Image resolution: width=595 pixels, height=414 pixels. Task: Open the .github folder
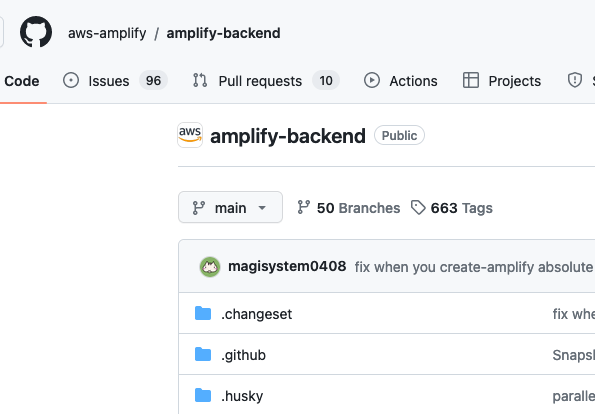click(x=243, y=355)
